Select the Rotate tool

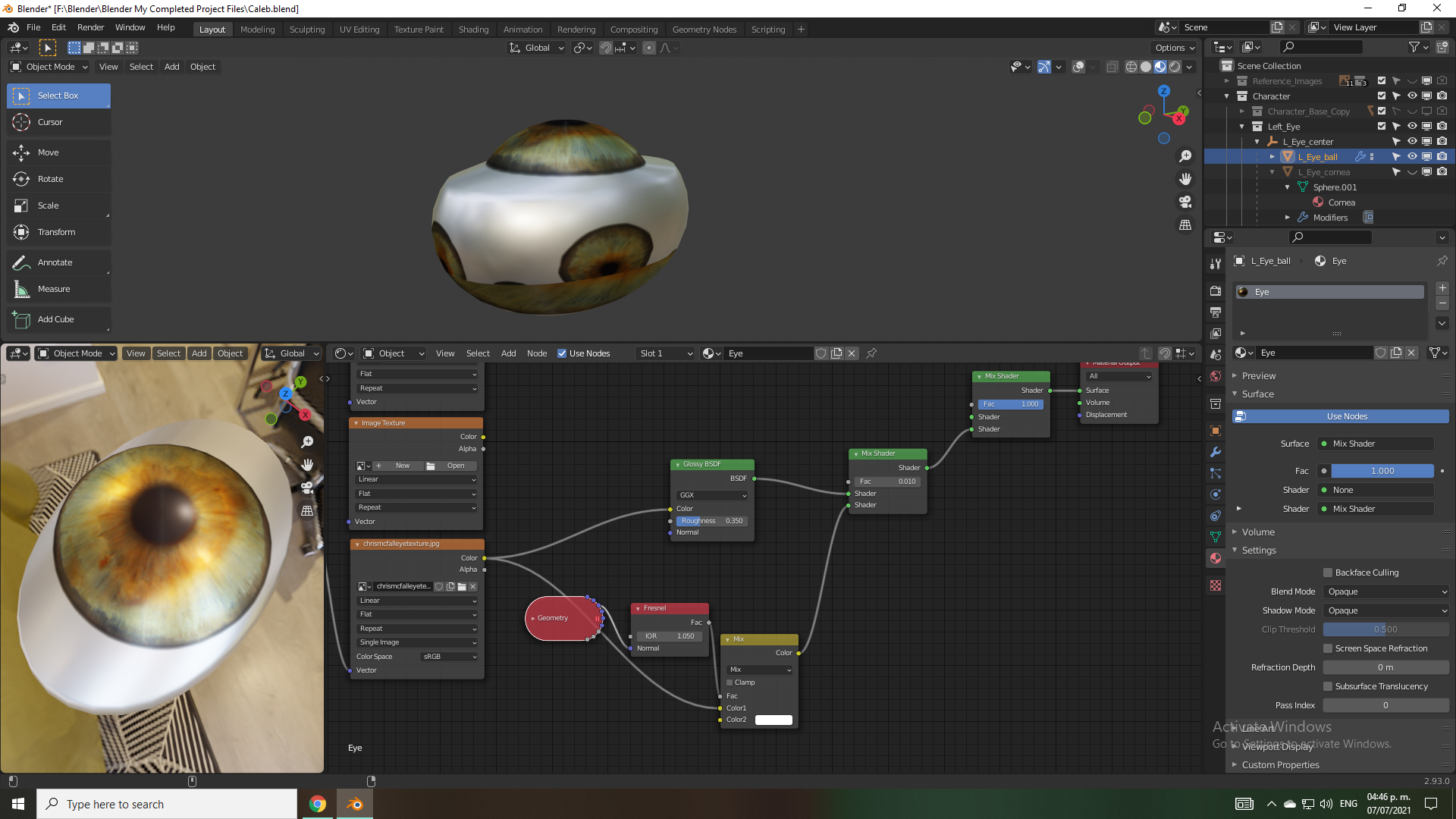(x=50, y=179)
